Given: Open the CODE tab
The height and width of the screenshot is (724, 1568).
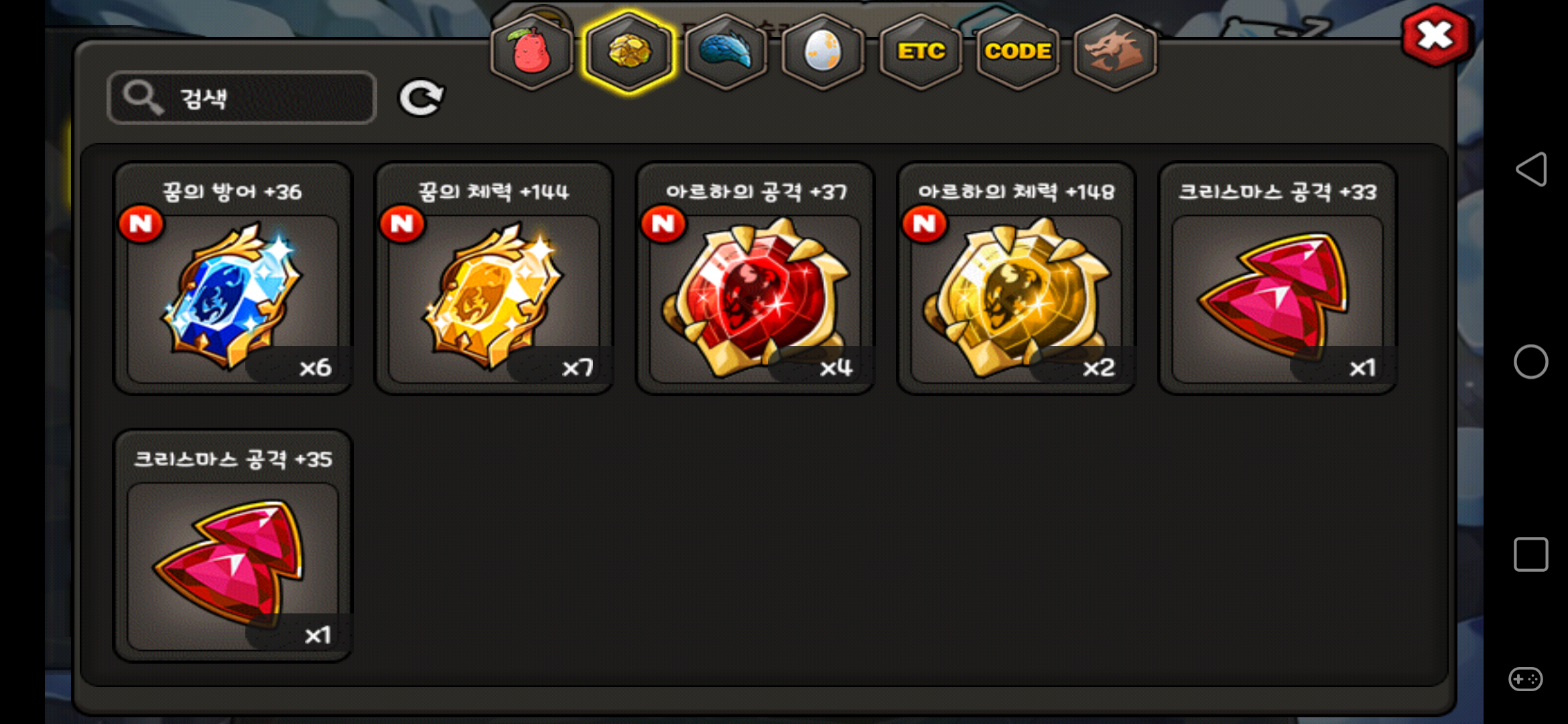Looking at the screenshot, I should (x=1018, y=52).
